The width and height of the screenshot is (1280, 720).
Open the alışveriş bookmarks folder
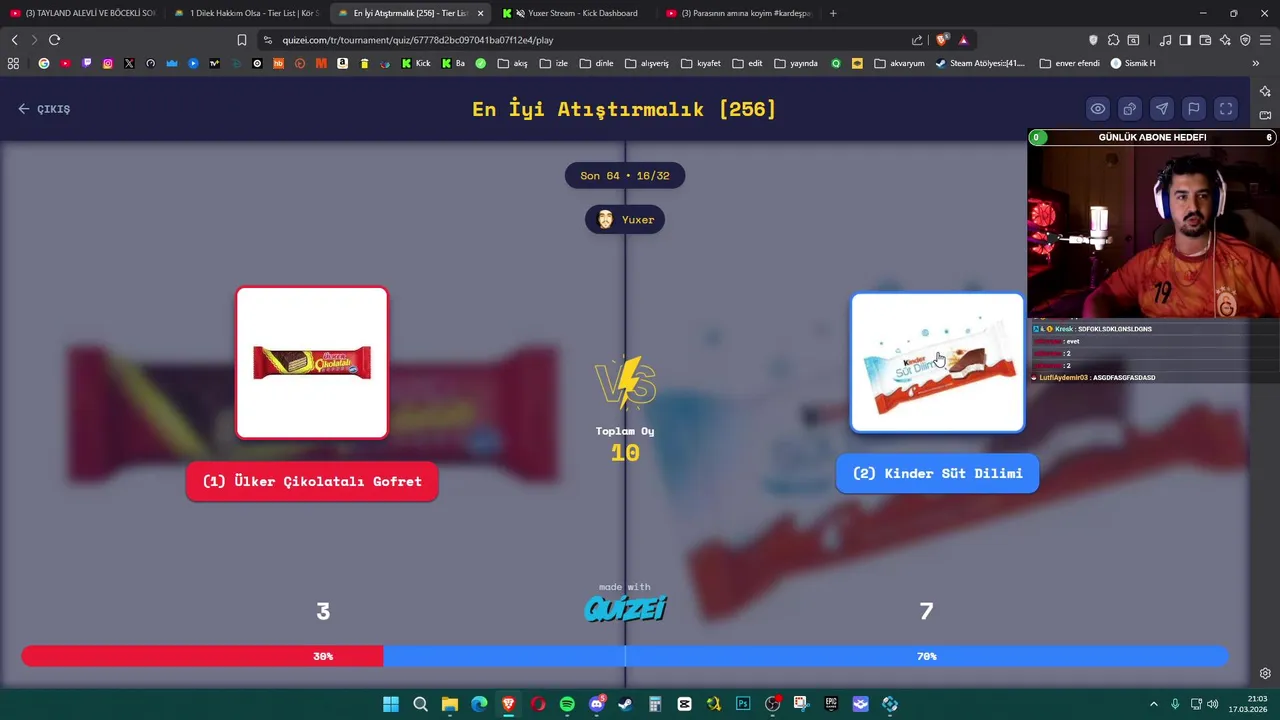647,63
